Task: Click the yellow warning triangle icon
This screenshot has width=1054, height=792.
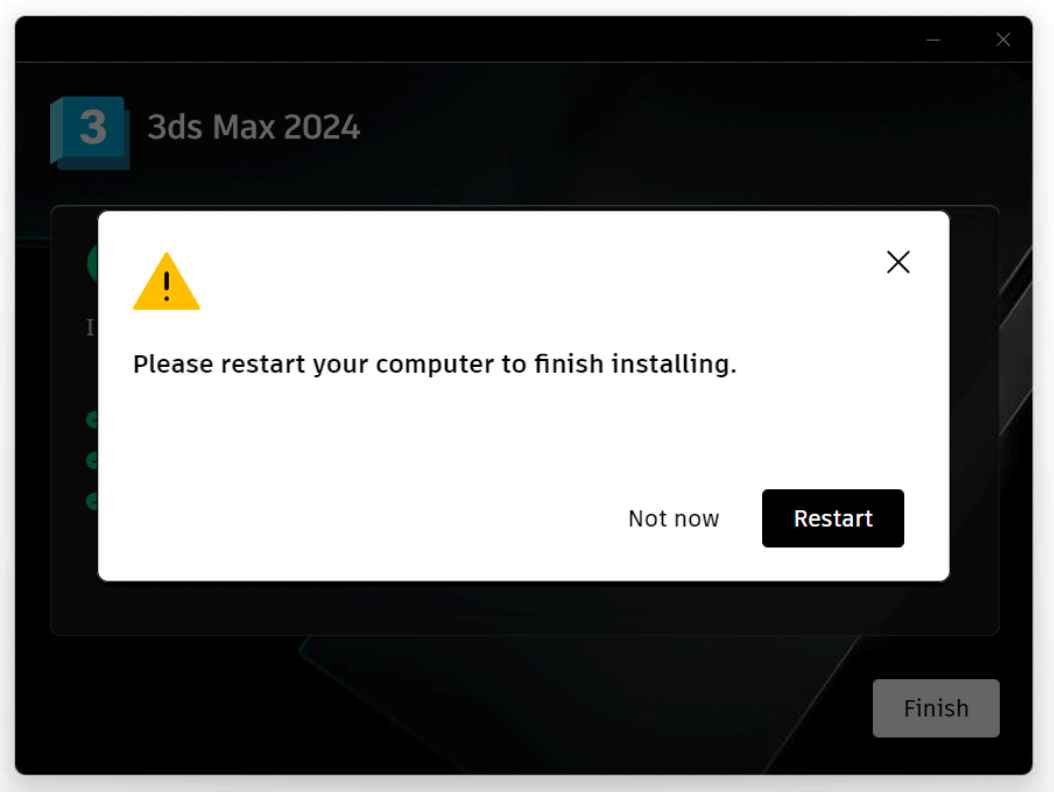Action: [166, 282]
